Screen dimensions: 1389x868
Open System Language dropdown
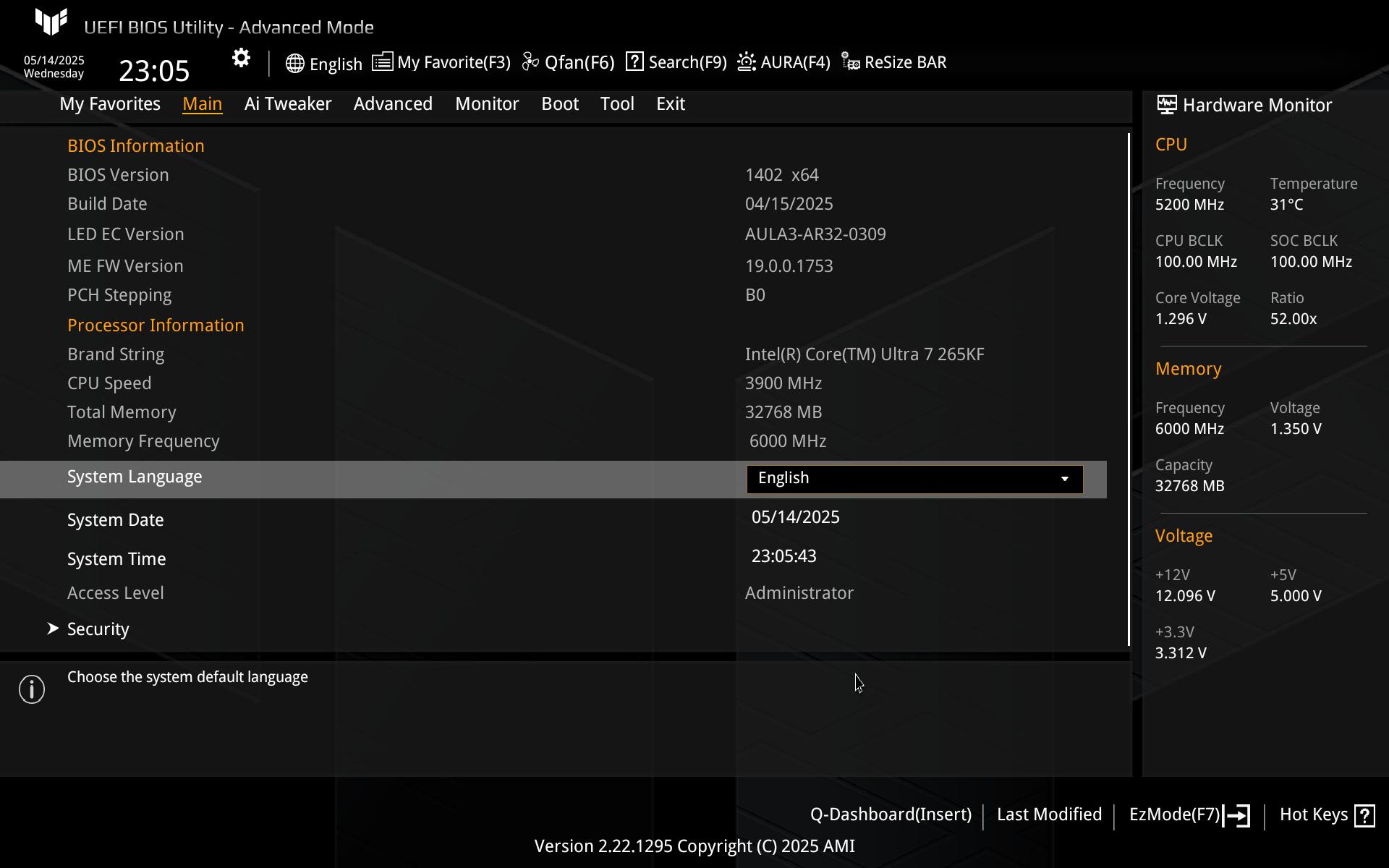point(914,479)
